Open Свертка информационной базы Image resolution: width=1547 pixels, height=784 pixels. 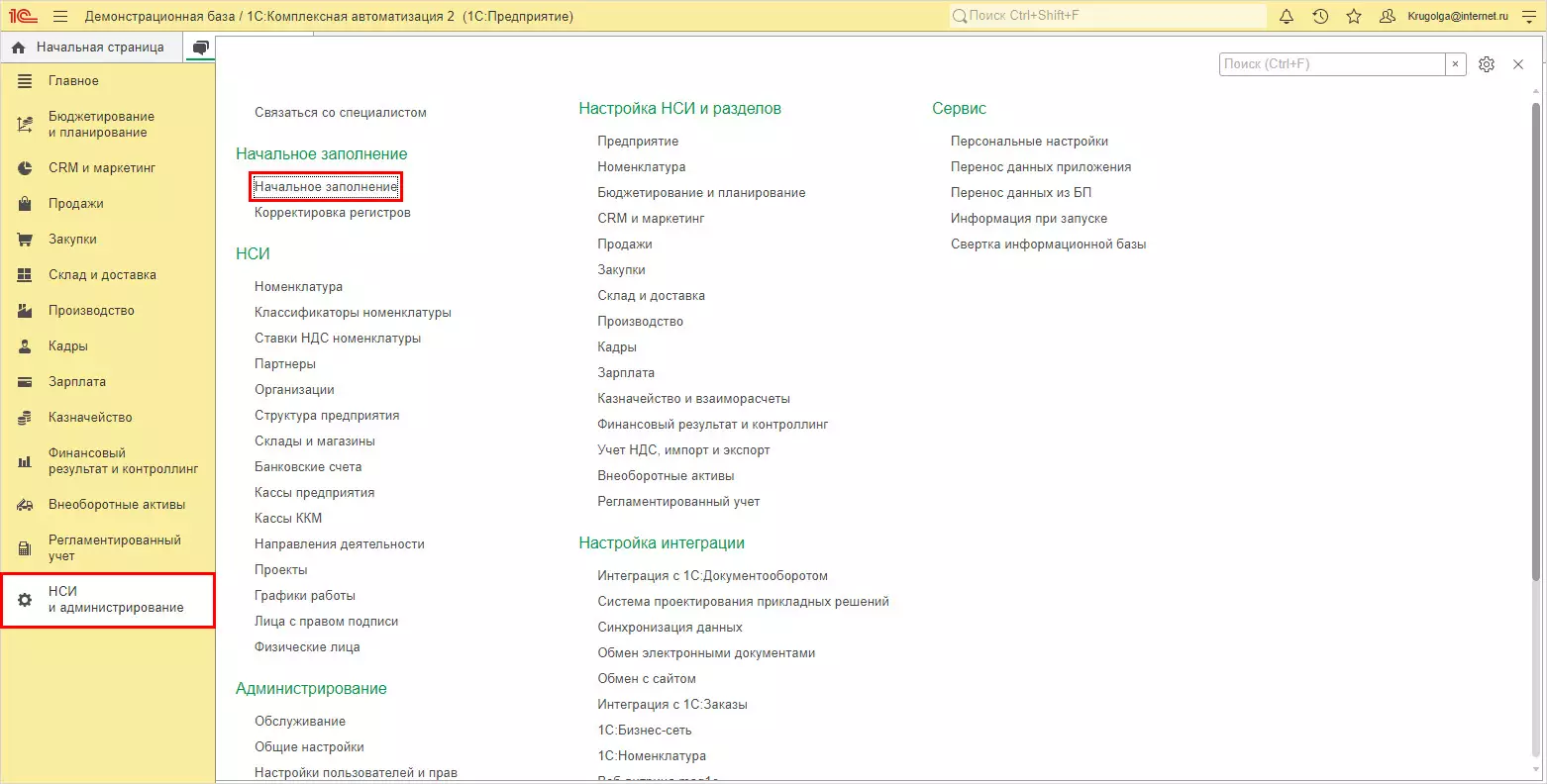1048,245
